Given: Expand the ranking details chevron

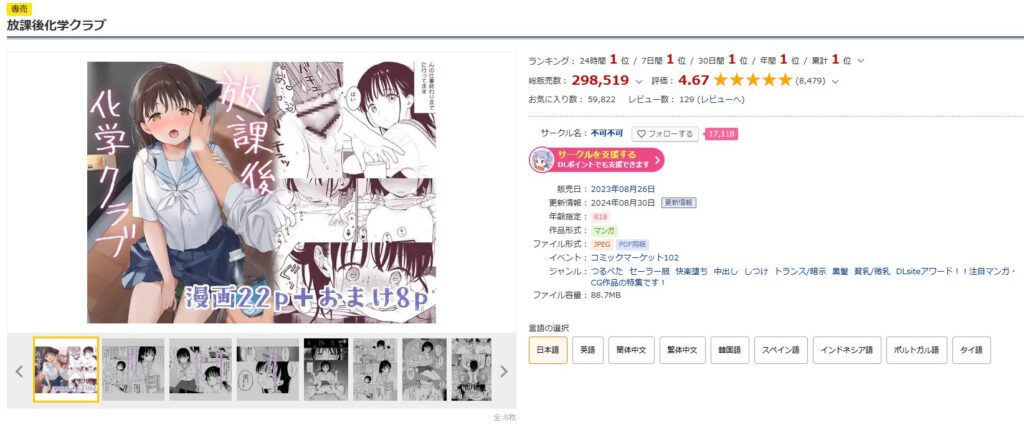Looking at the screenshot, I should 861,61.
